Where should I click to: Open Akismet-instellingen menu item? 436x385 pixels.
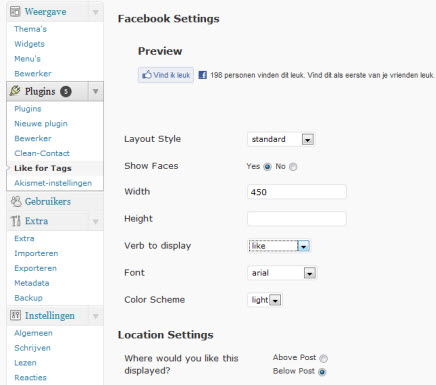(x=53, y=183)
